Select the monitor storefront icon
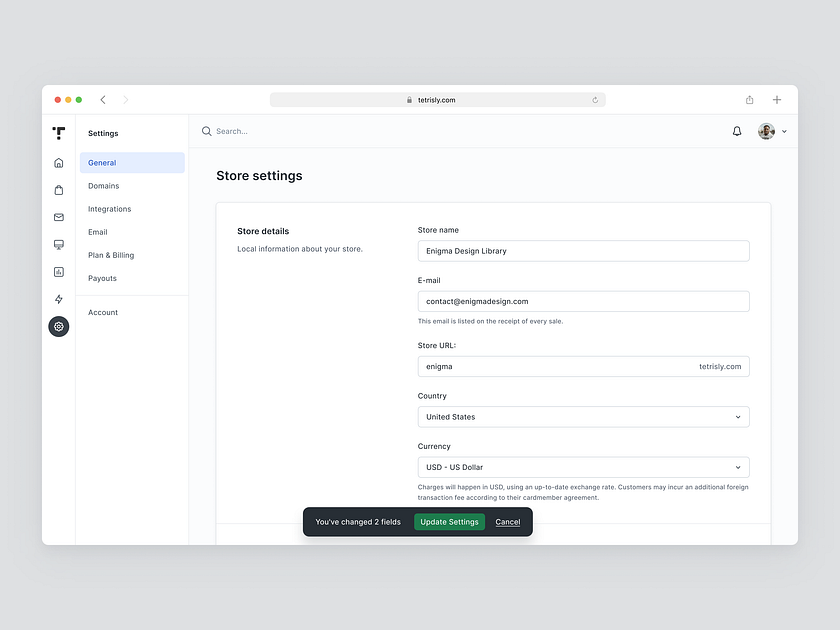The width and height of the screenshot is (840, 630). click(x=59, y=244)
